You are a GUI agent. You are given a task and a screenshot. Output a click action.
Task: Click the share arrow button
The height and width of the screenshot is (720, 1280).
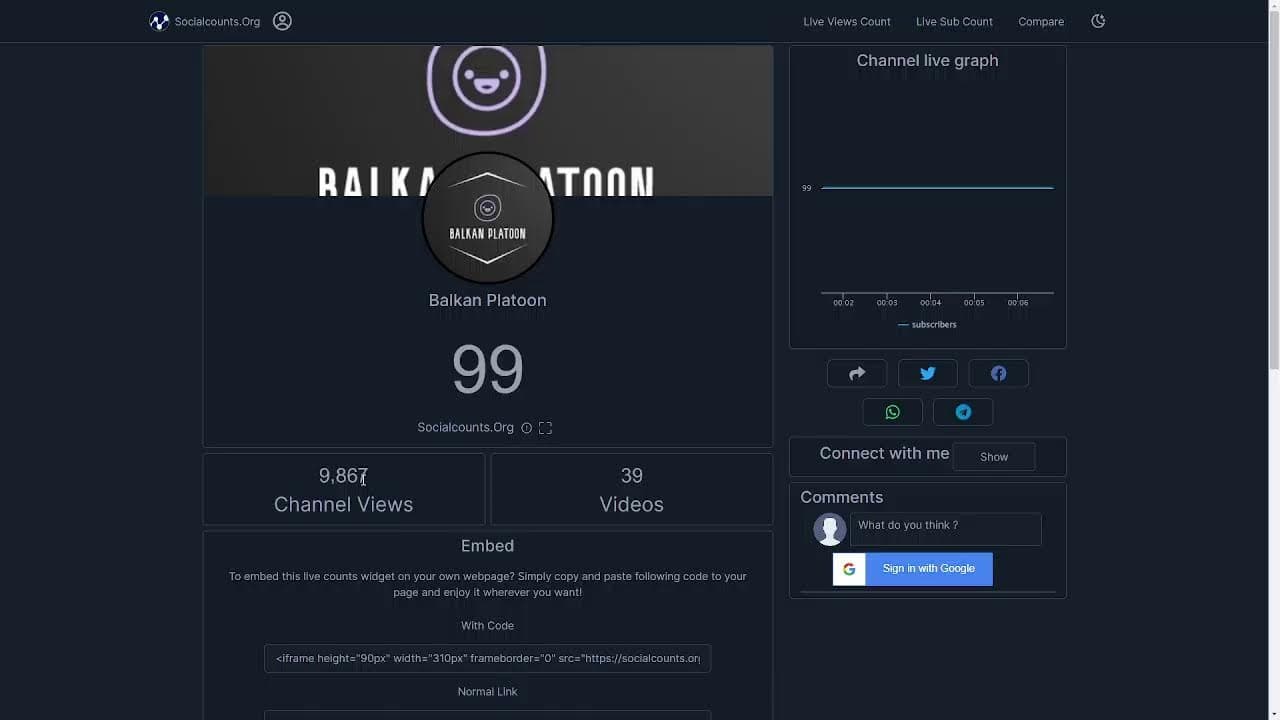857,373
